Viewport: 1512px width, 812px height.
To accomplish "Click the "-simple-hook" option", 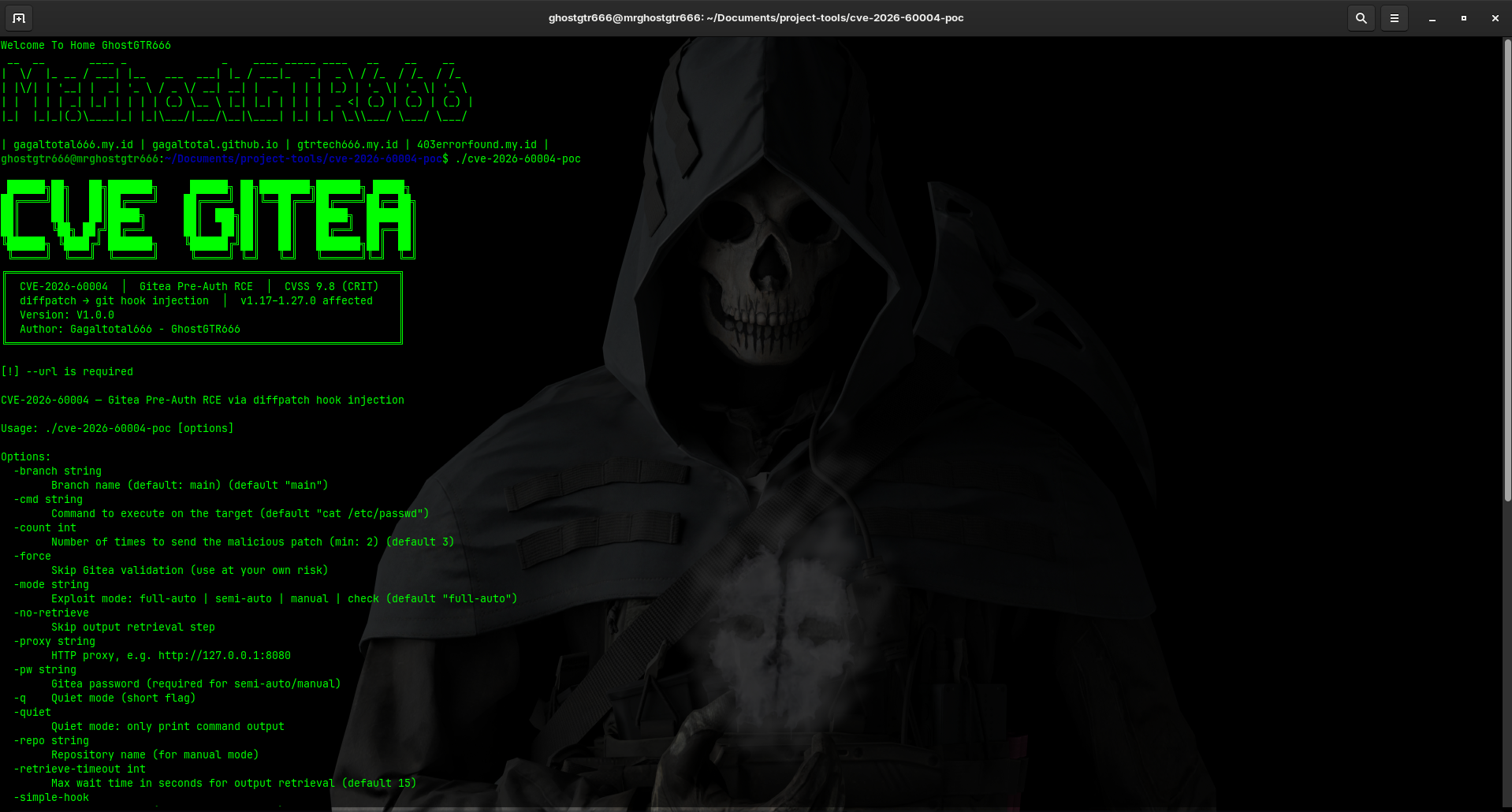I will (x=51, y=798).
